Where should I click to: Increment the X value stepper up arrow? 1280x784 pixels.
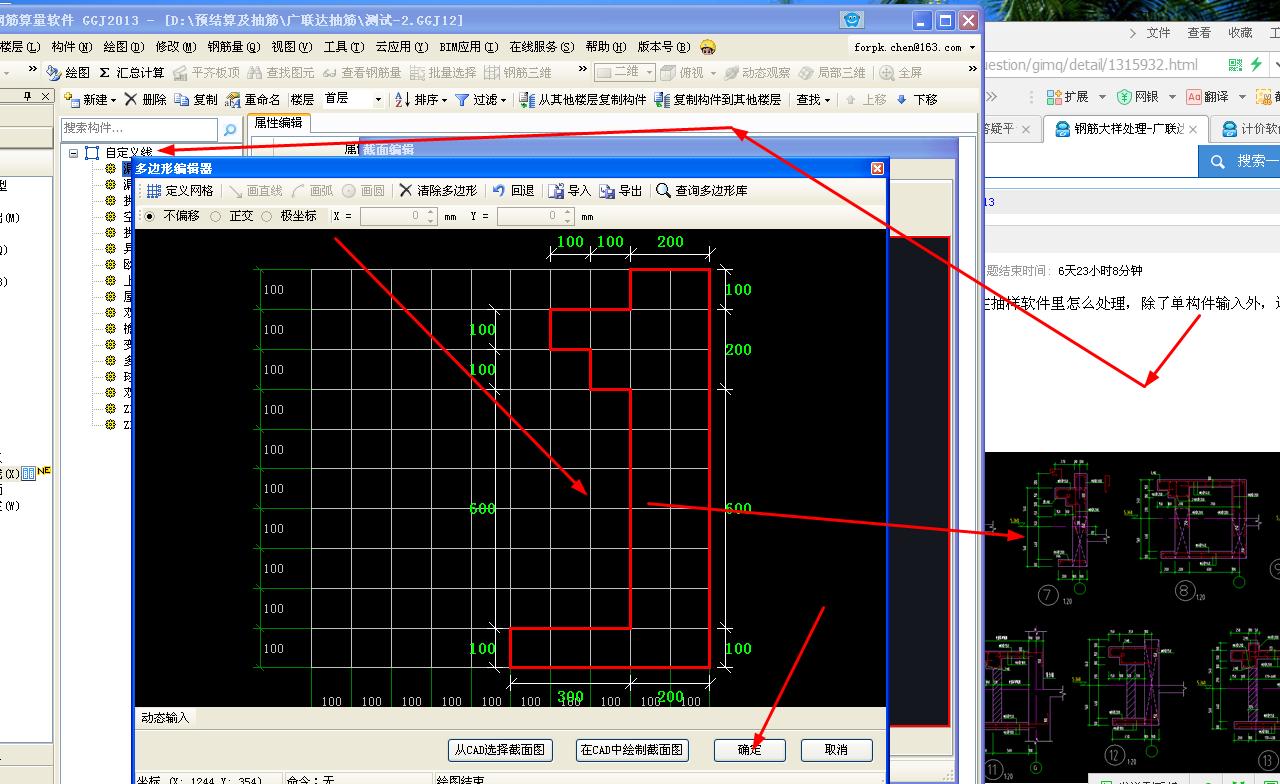click(x=431, y=212)
